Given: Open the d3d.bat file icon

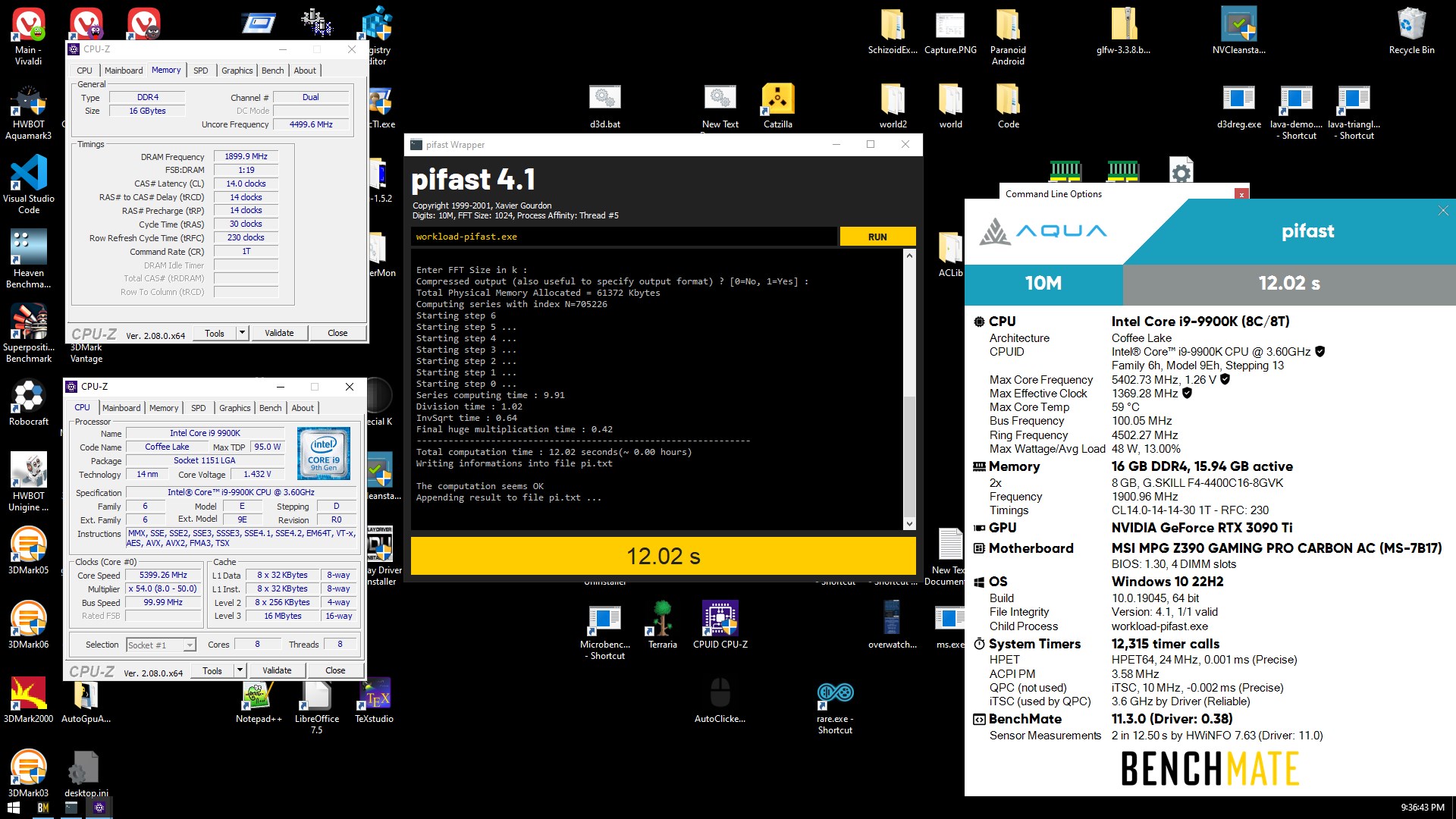Looking at the screenshot, I should tap(604, 105).
